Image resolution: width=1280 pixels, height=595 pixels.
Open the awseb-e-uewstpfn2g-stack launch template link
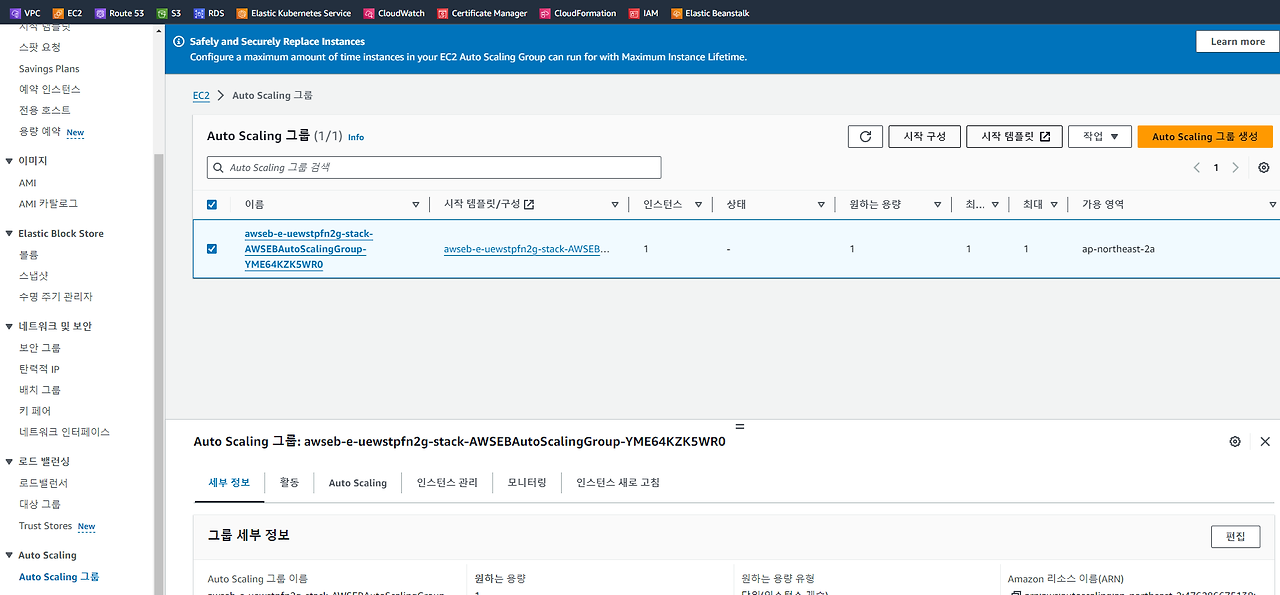tap(527, 249)
